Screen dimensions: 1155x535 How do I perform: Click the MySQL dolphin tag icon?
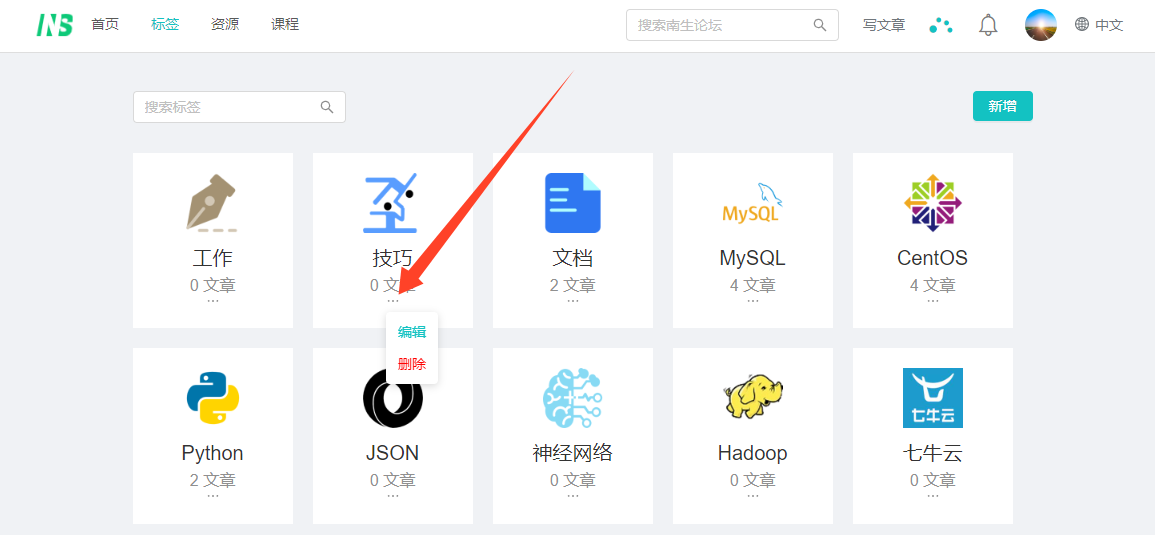pyautogui.click(x=752, y=203)
